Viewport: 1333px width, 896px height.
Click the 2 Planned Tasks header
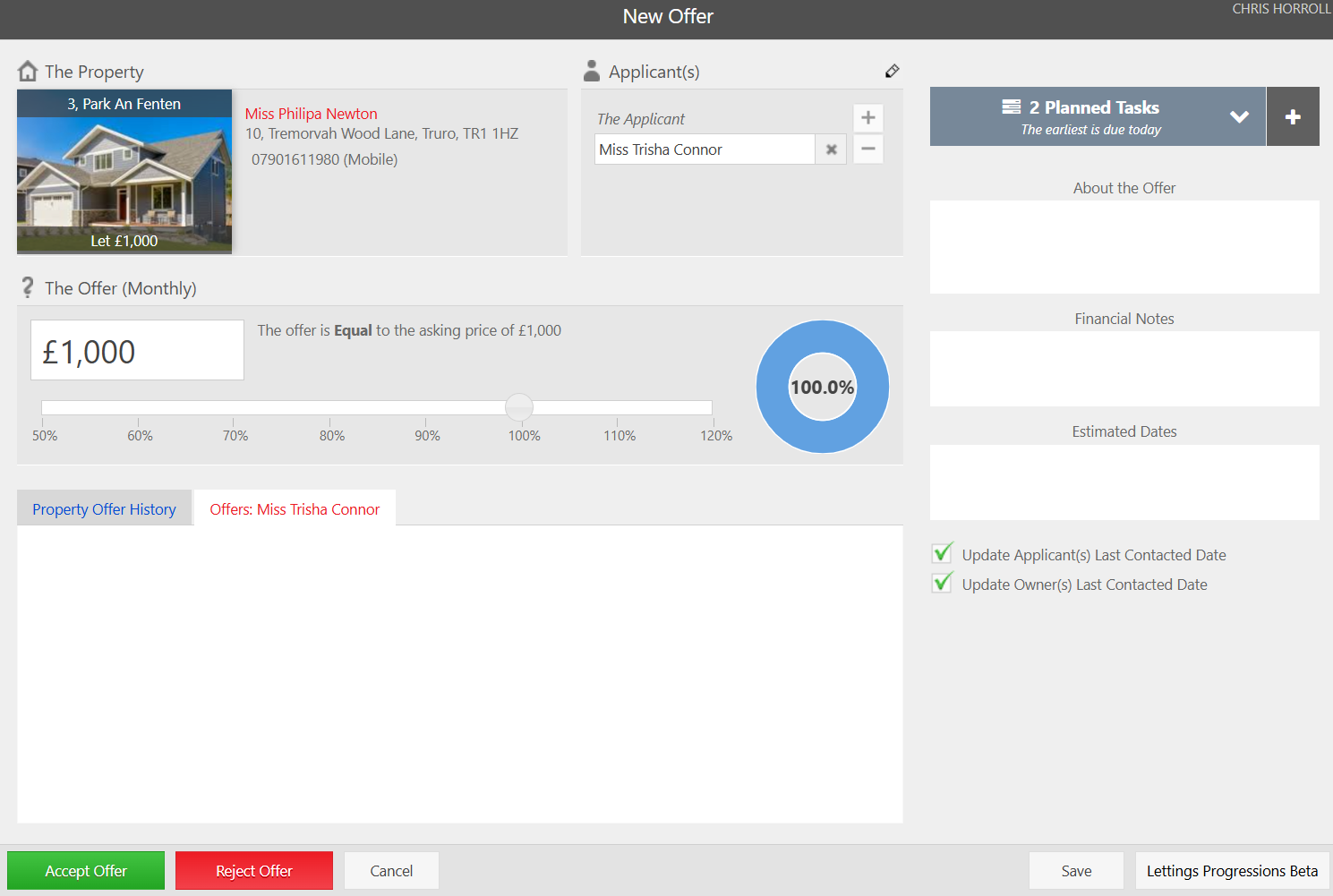(x=1098, y=116)
